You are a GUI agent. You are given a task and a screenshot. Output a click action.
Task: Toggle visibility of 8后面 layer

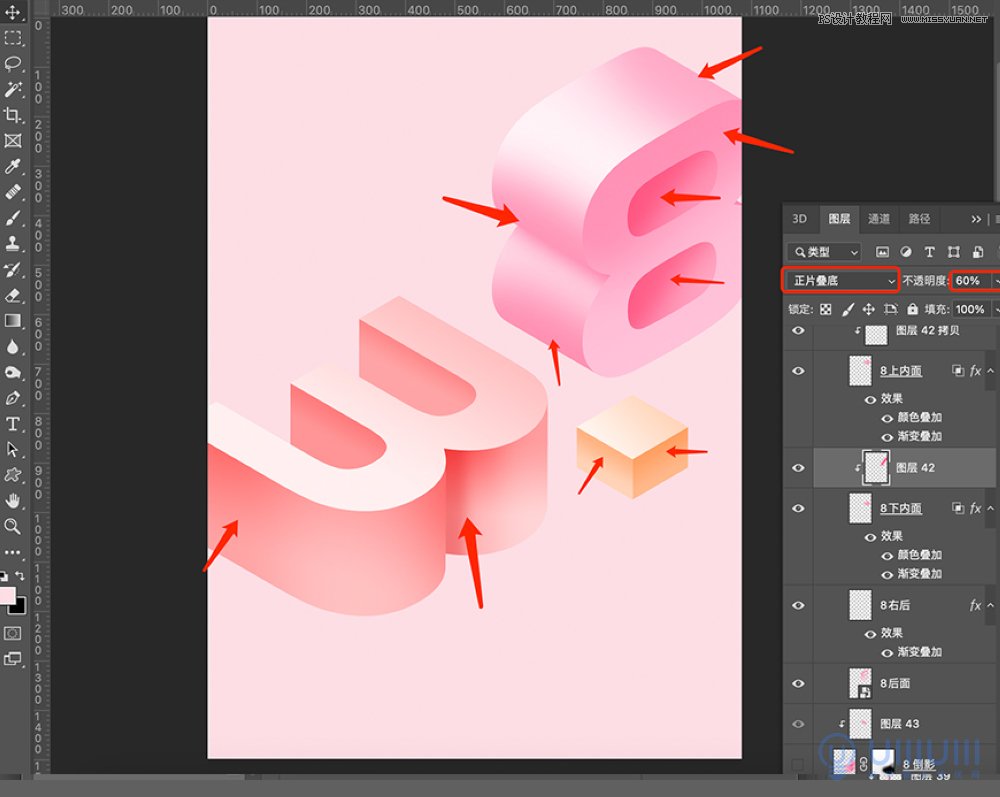(798, 683)
